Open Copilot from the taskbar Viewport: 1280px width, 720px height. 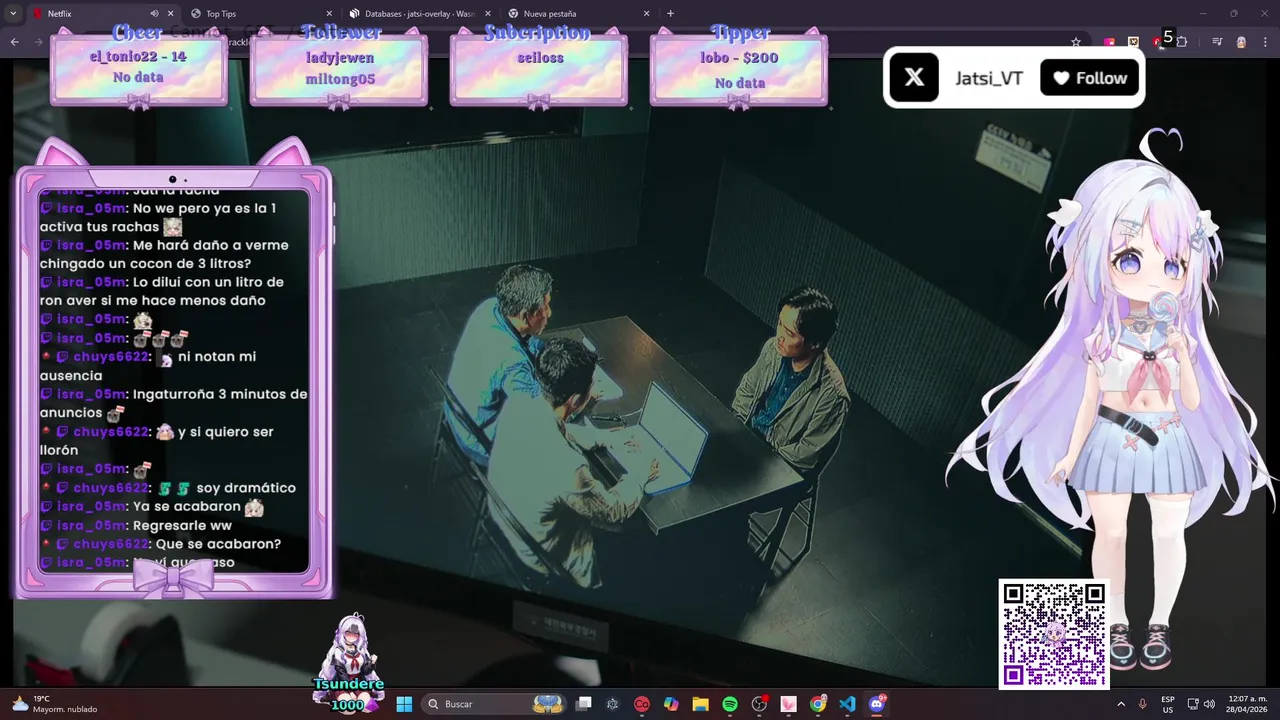pyautogui.click(x=671, y=704)
